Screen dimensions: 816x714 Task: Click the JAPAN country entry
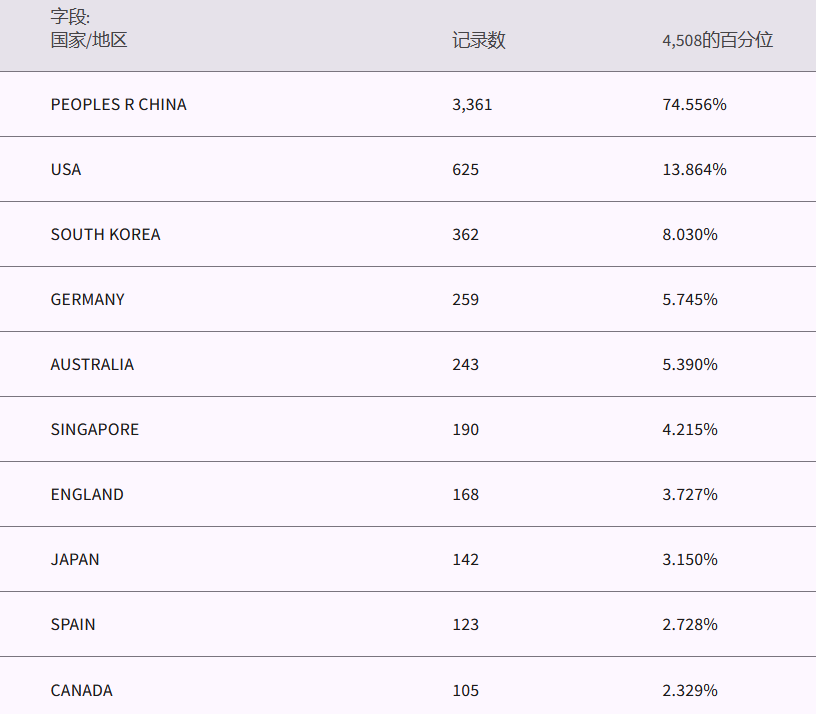pos(75,559)
